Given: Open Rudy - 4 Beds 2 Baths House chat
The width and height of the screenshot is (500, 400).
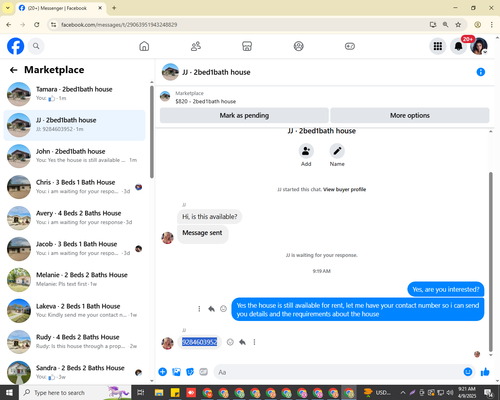Looking at the screenshot, I should tap(74, 342).
